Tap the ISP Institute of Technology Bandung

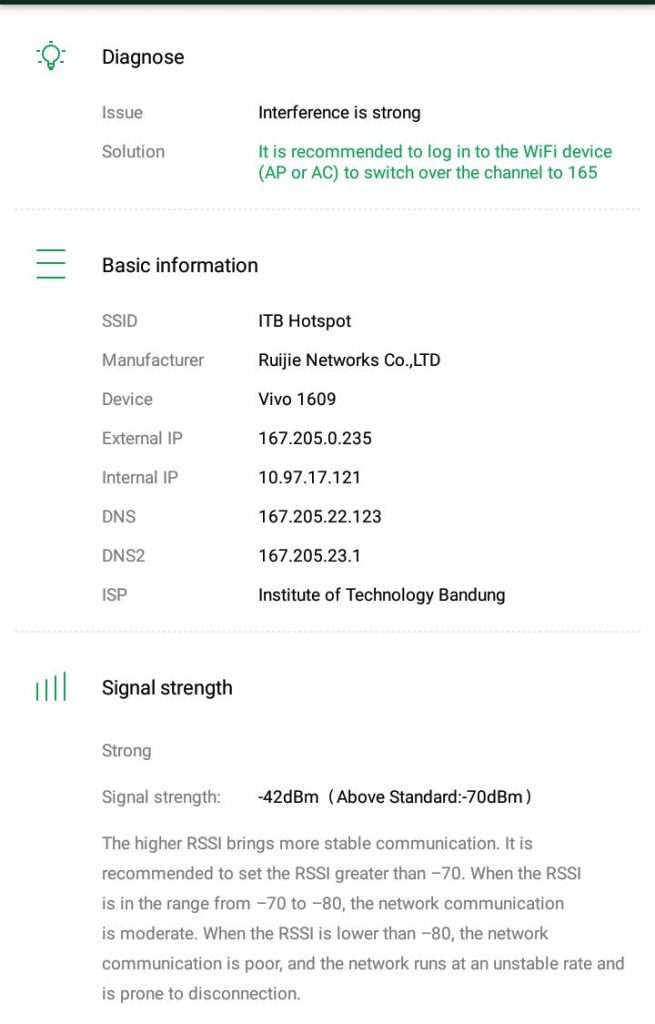coord(381,594)
